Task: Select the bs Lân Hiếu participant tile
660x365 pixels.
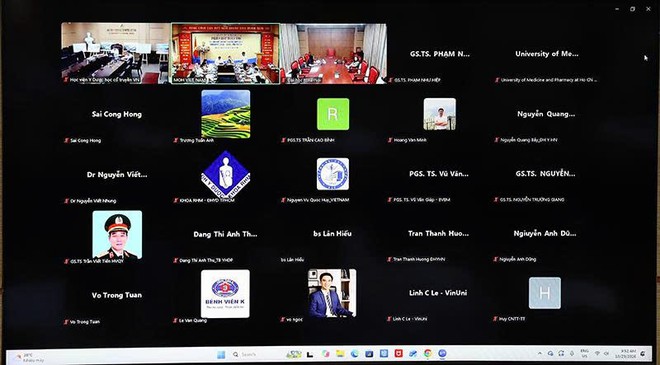Action: pyautogui.click(x=333, y=234)
